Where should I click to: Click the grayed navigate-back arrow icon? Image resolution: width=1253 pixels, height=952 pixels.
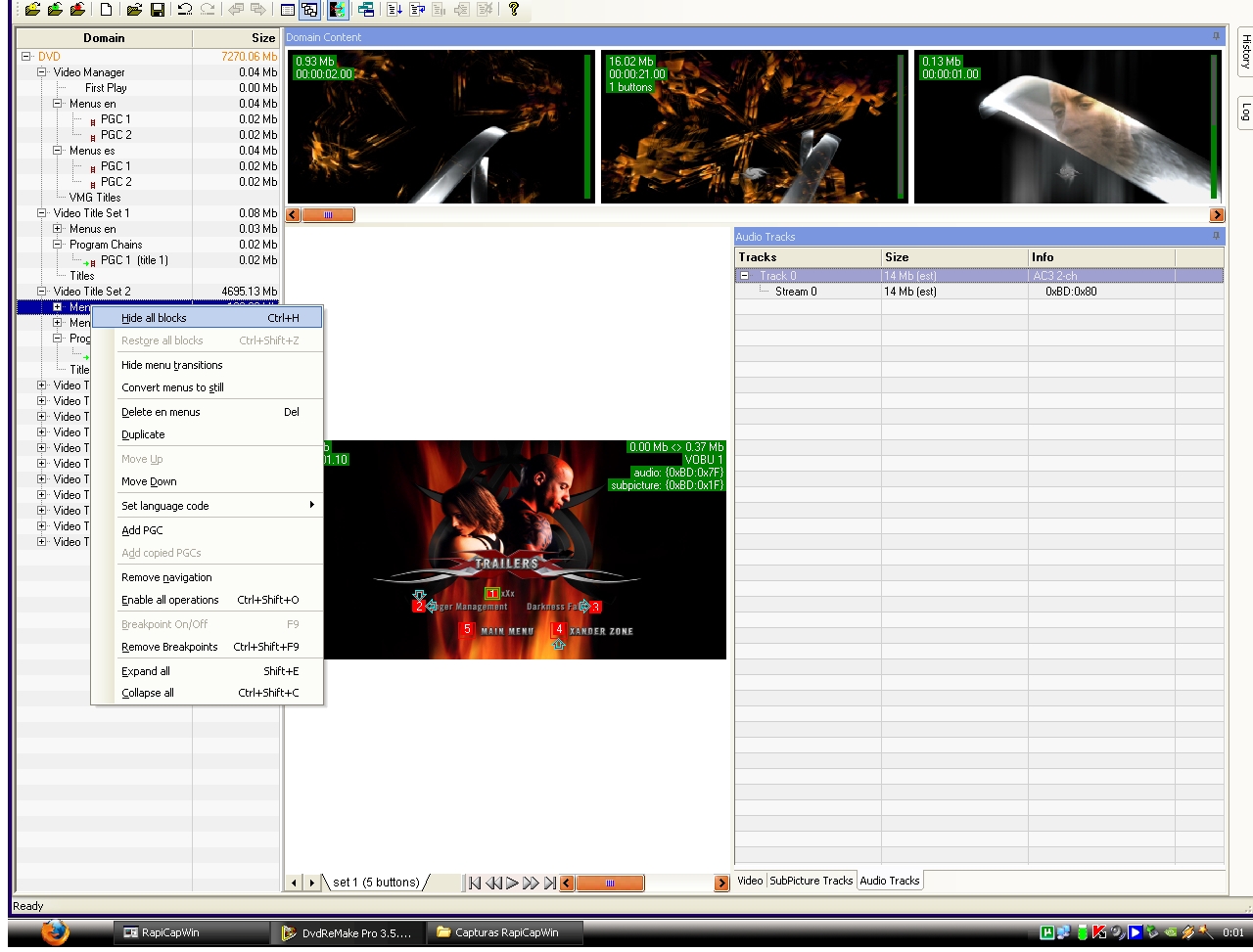[x=235, y=9]
